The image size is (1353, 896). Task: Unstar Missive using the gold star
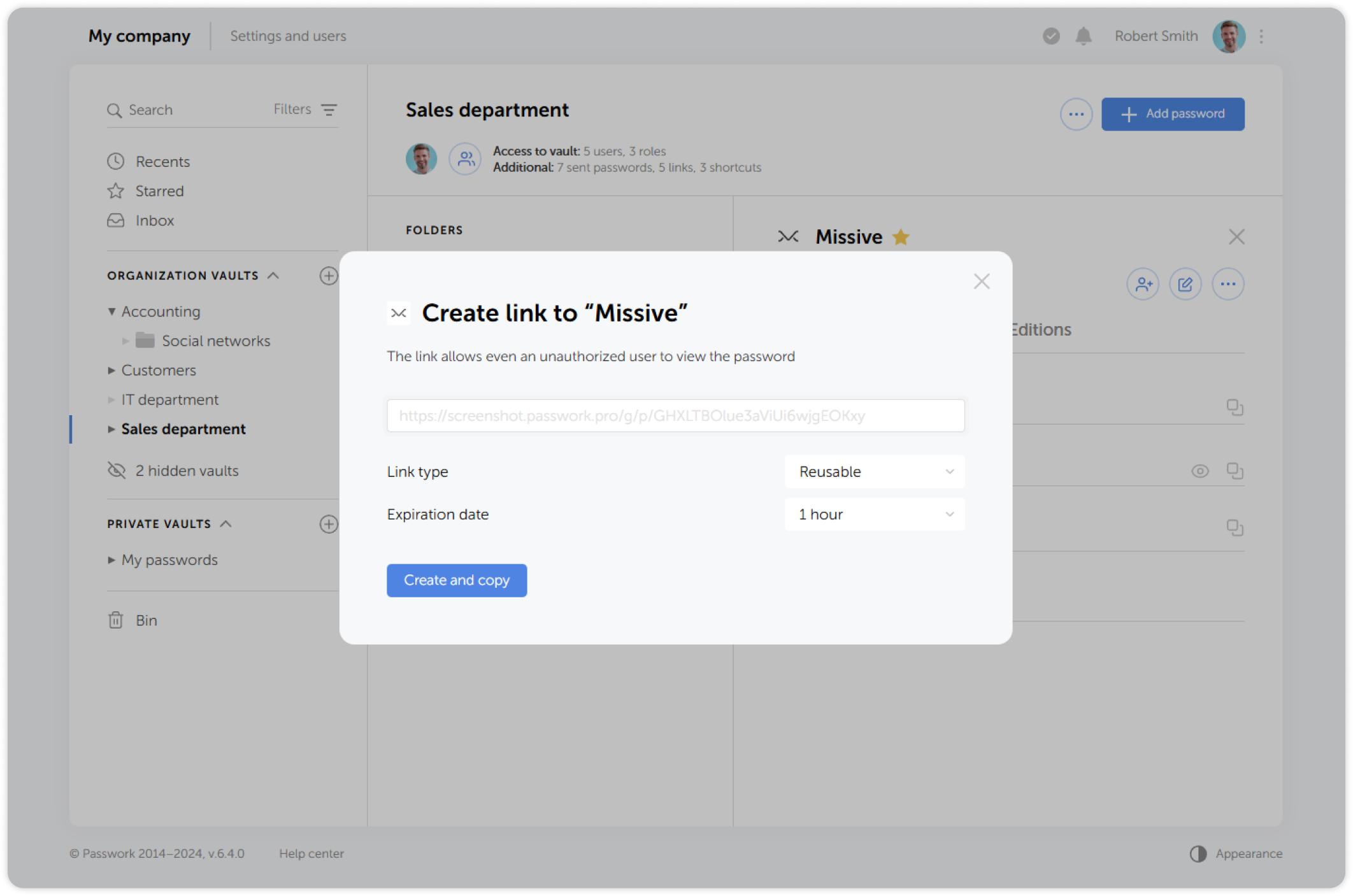coord(901,238)
